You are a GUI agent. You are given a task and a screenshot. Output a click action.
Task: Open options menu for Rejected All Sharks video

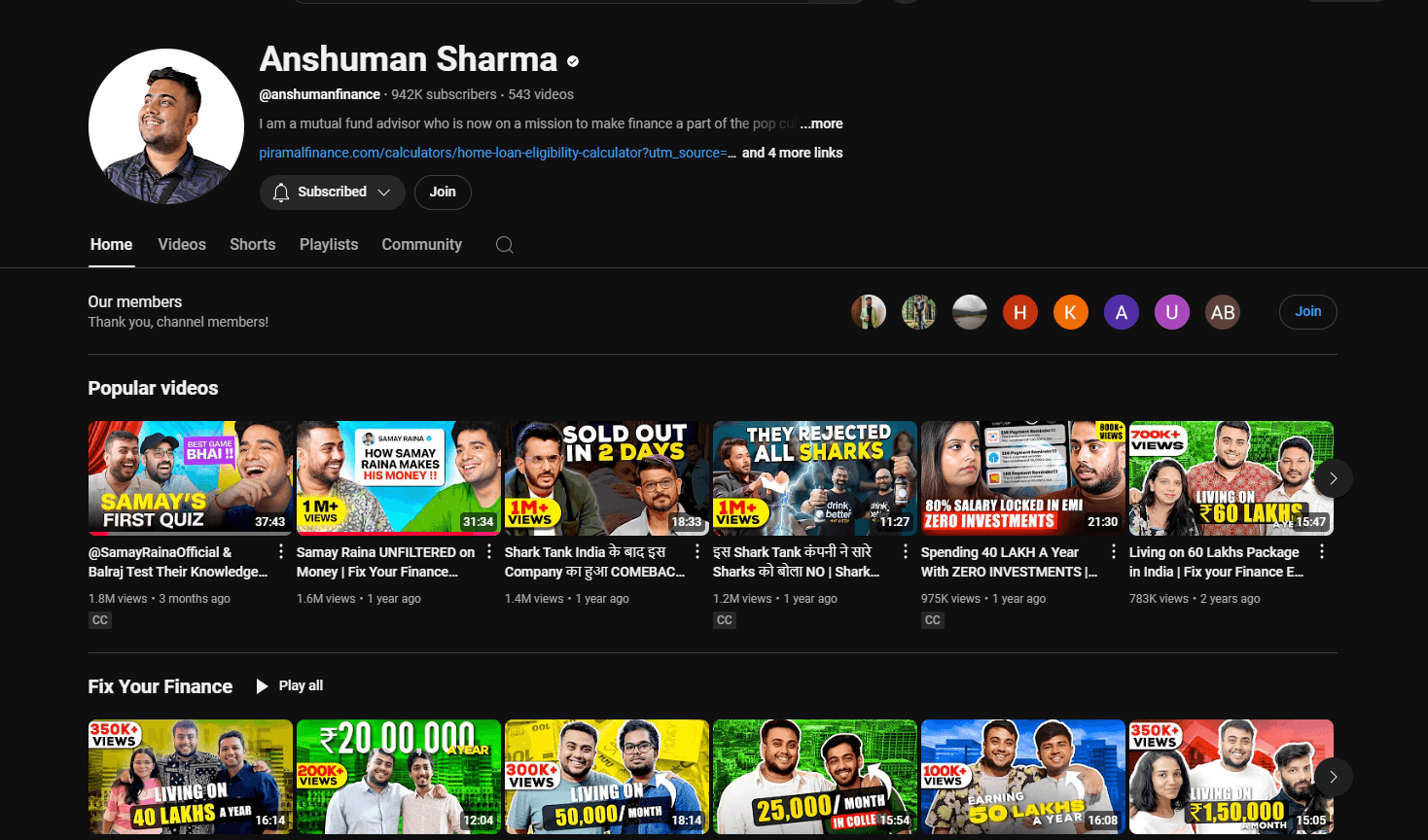click(906, 552)
